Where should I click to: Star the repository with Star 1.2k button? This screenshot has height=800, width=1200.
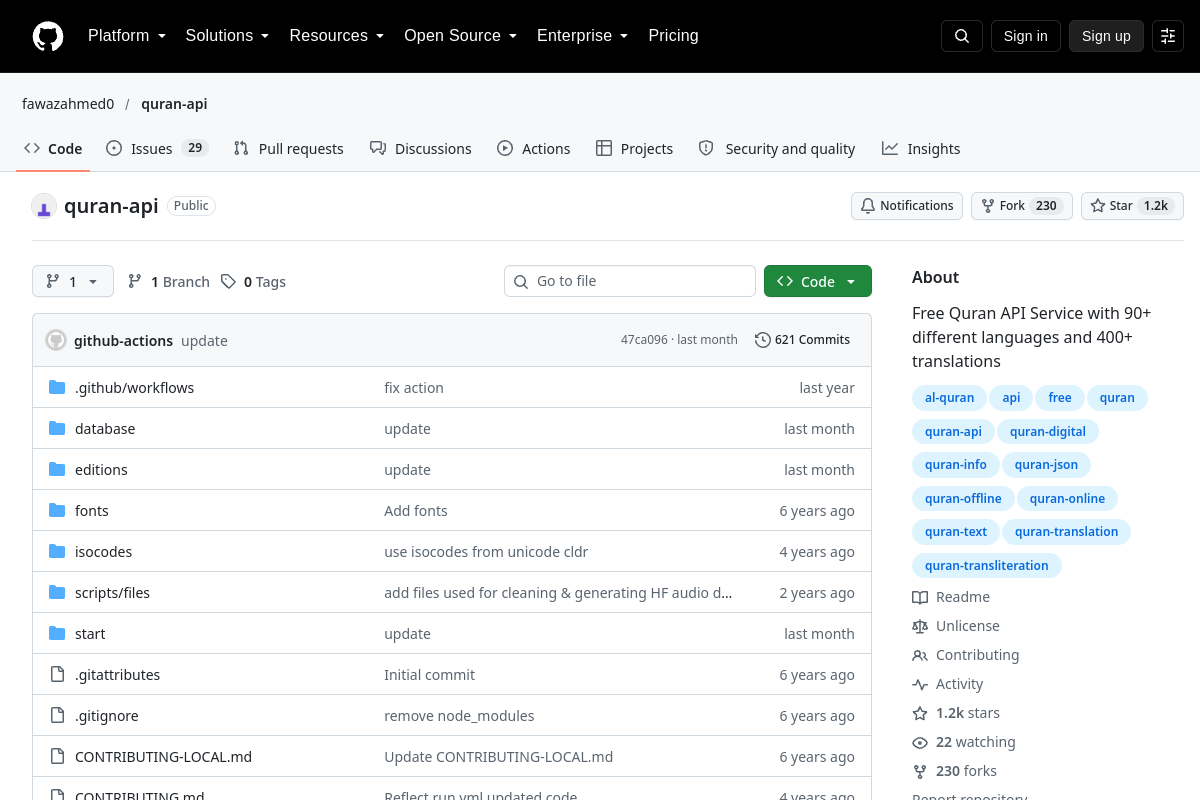[1133, 206]
